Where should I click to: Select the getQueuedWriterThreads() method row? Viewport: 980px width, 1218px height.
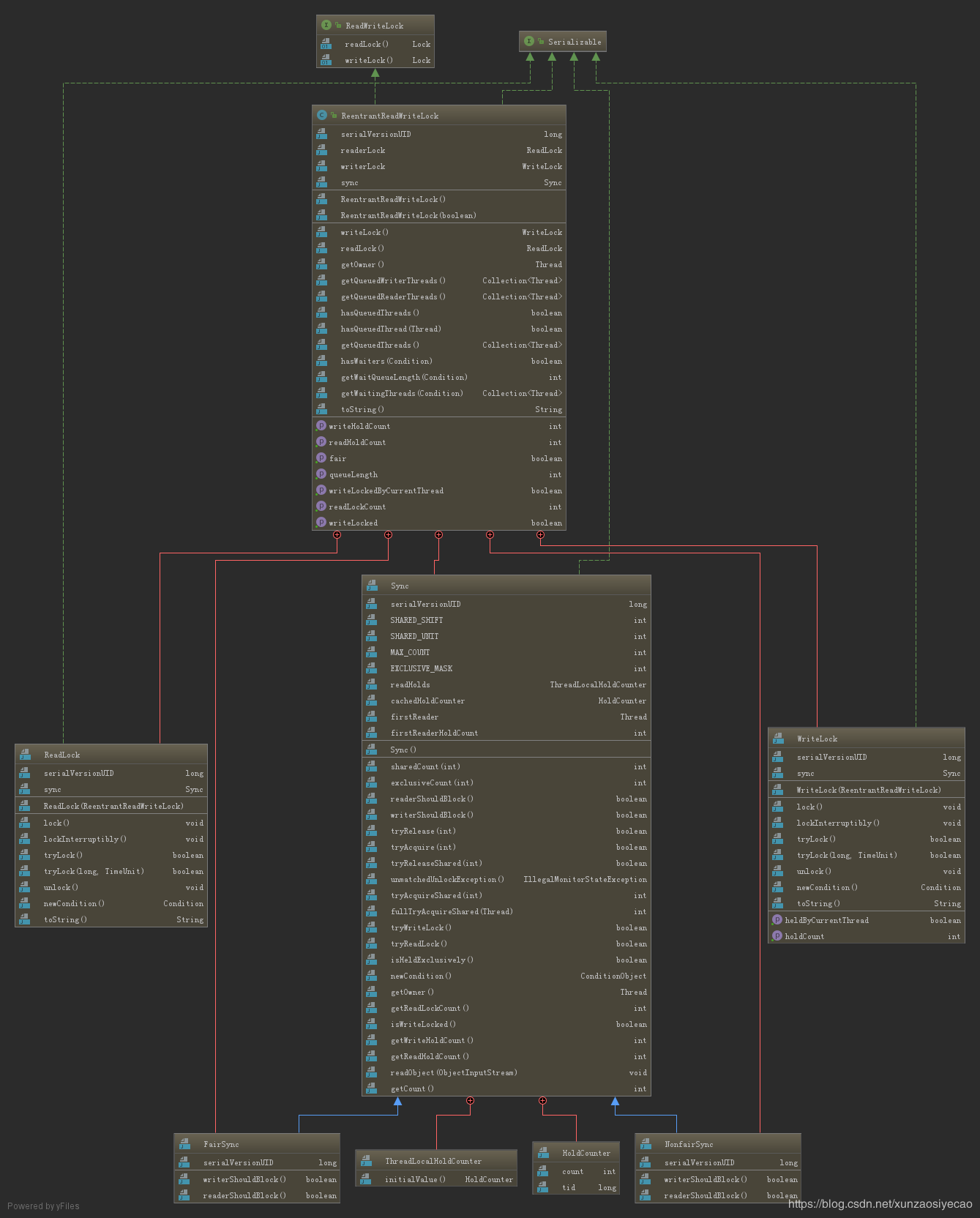(393, 281)
